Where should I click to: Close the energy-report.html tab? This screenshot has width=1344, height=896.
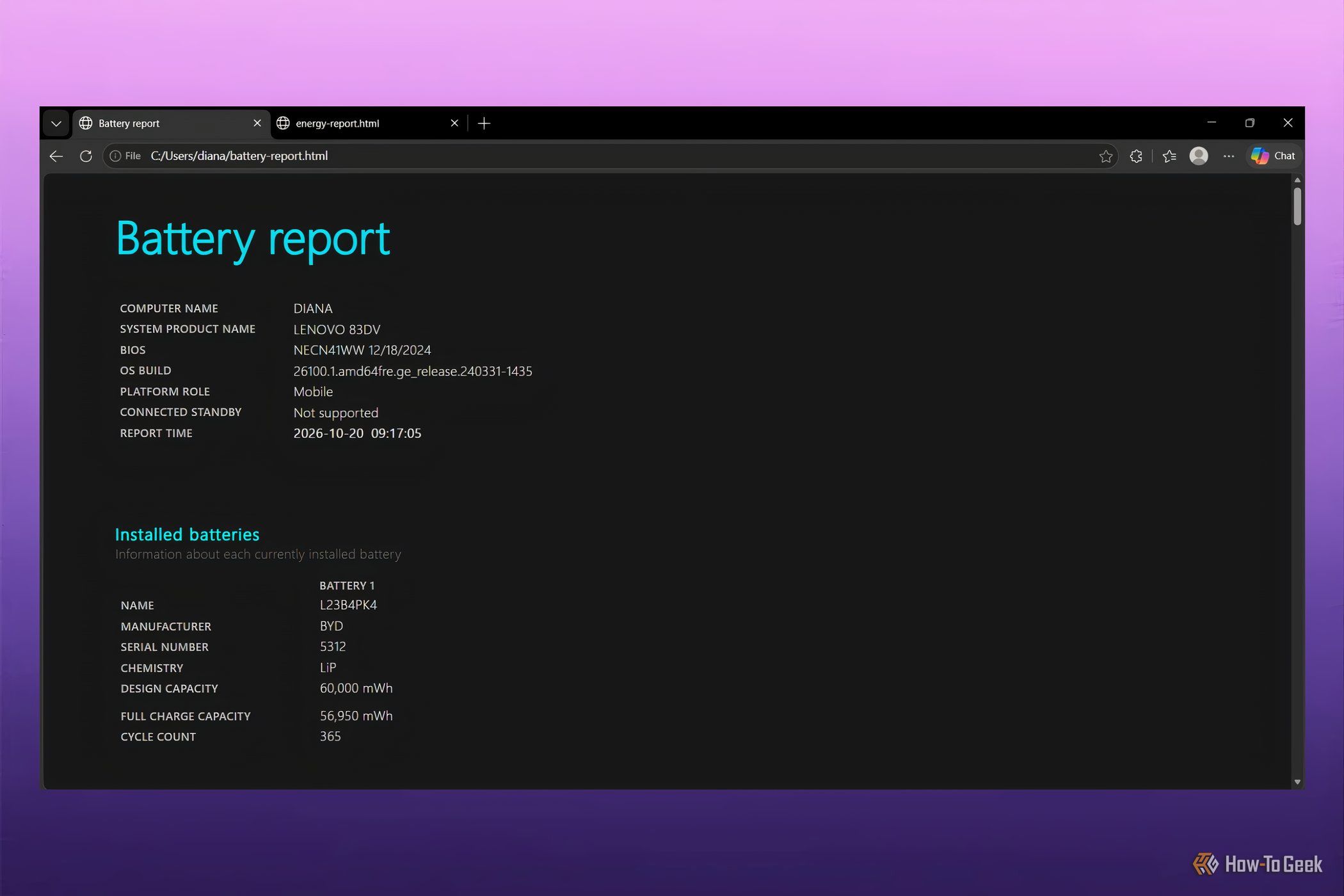[x=454, y=123]
